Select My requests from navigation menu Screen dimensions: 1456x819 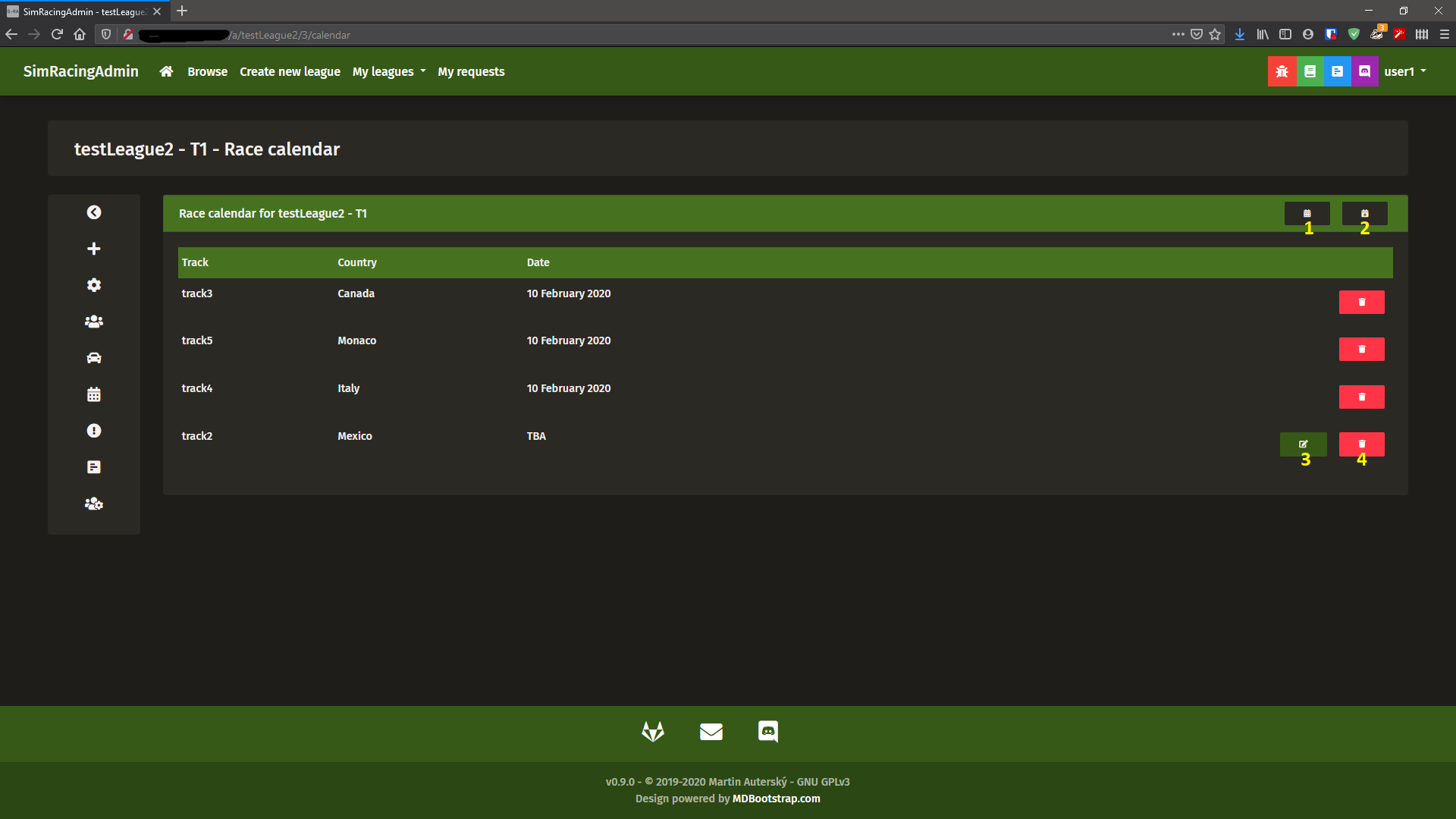[471, 71]
